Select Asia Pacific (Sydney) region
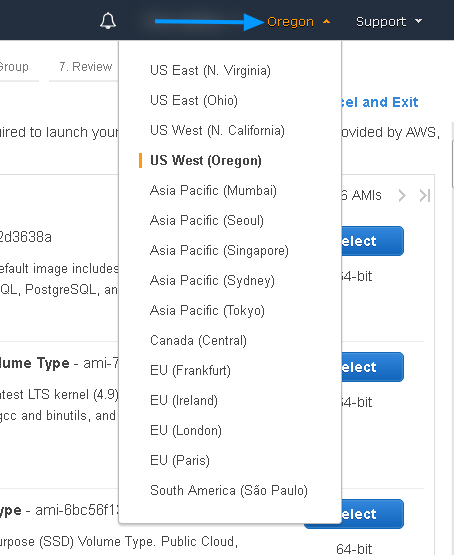Image resolution: width=454 pixels, height=555 pixels. point(212,281)
